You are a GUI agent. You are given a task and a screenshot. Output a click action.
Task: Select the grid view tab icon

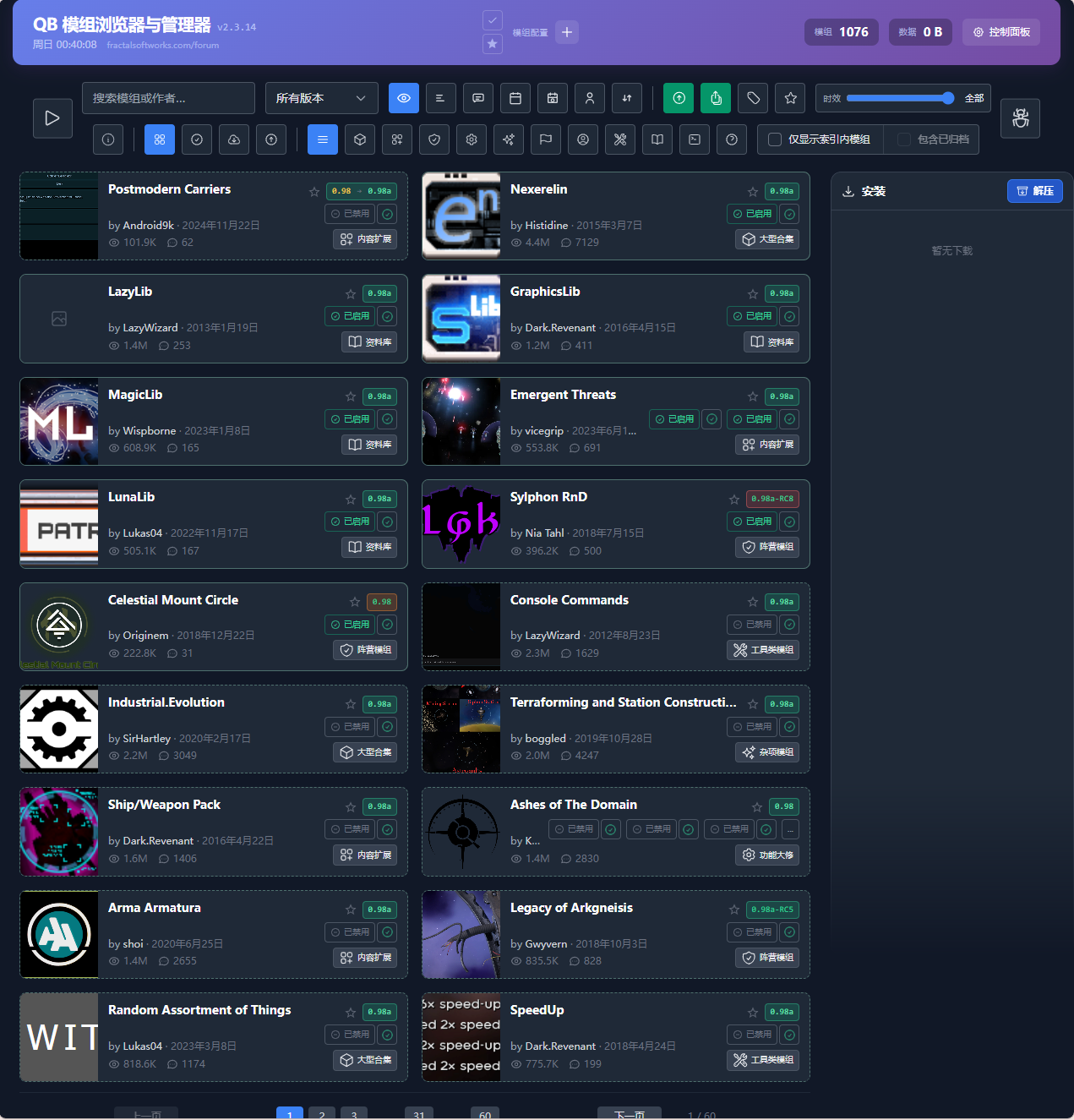click(160, 139)
